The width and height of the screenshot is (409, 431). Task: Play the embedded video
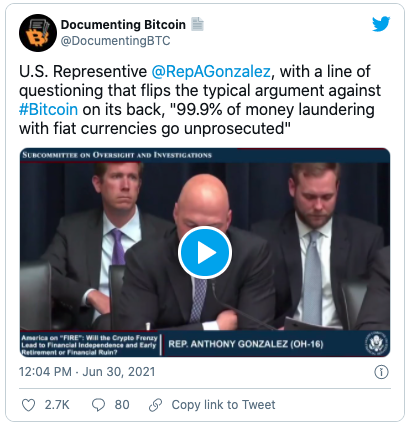(205, 253)
